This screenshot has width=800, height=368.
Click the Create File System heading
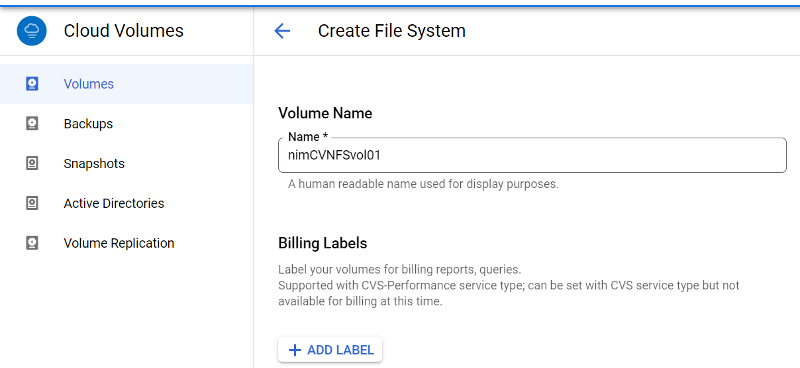click(x=392, y=31)
